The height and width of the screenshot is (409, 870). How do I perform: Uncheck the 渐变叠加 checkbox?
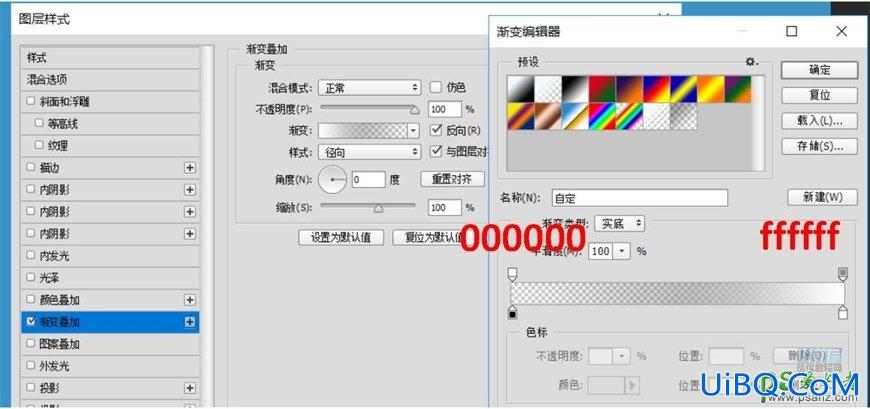pyautogui.click(x=31, y=321)
